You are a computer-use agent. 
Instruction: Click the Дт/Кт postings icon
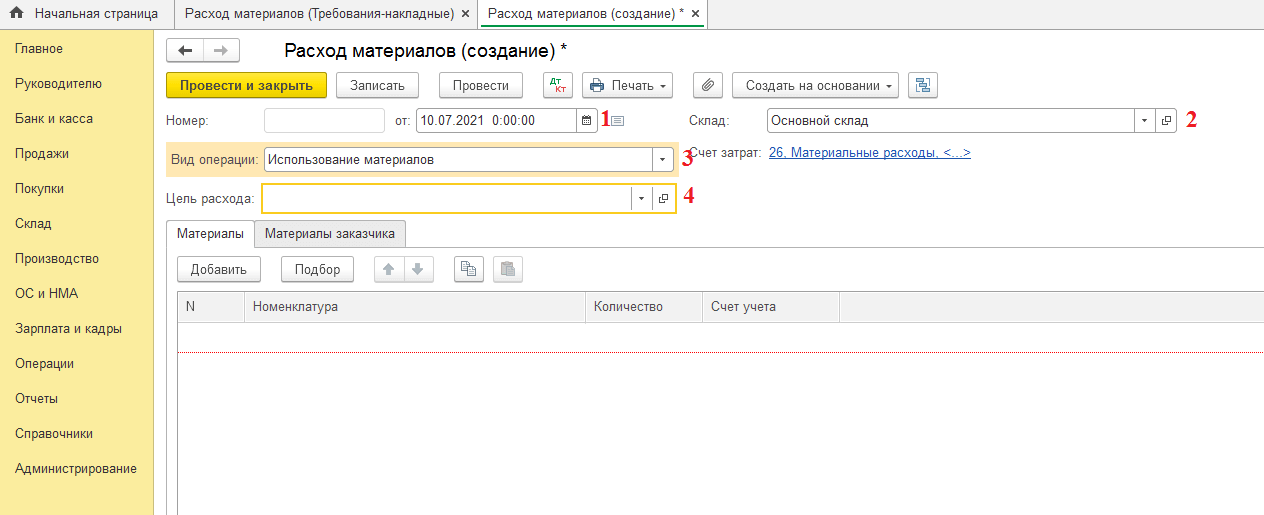pyautogui.click(x=558, y=86)
